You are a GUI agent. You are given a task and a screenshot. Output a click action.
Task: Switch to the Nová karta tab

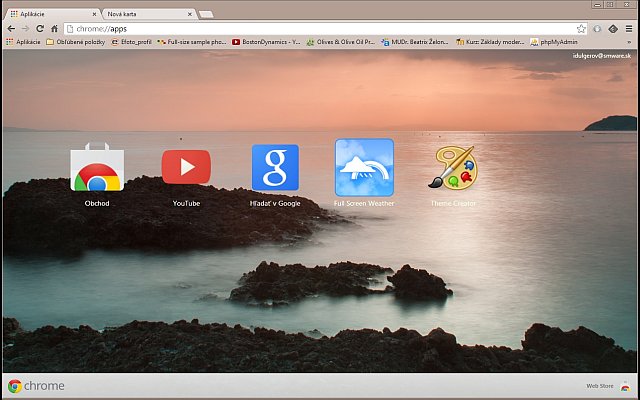(x=148, y=14)
